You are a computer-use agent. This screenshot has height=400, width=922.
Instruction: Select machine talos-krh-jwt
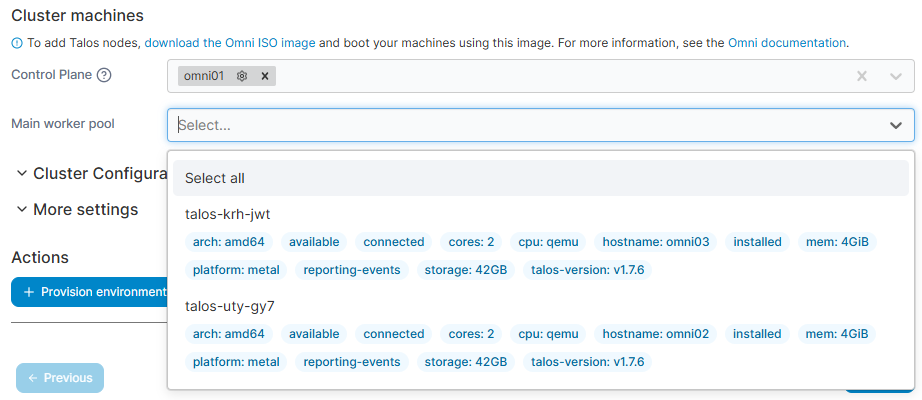click(x=228, y=214)
